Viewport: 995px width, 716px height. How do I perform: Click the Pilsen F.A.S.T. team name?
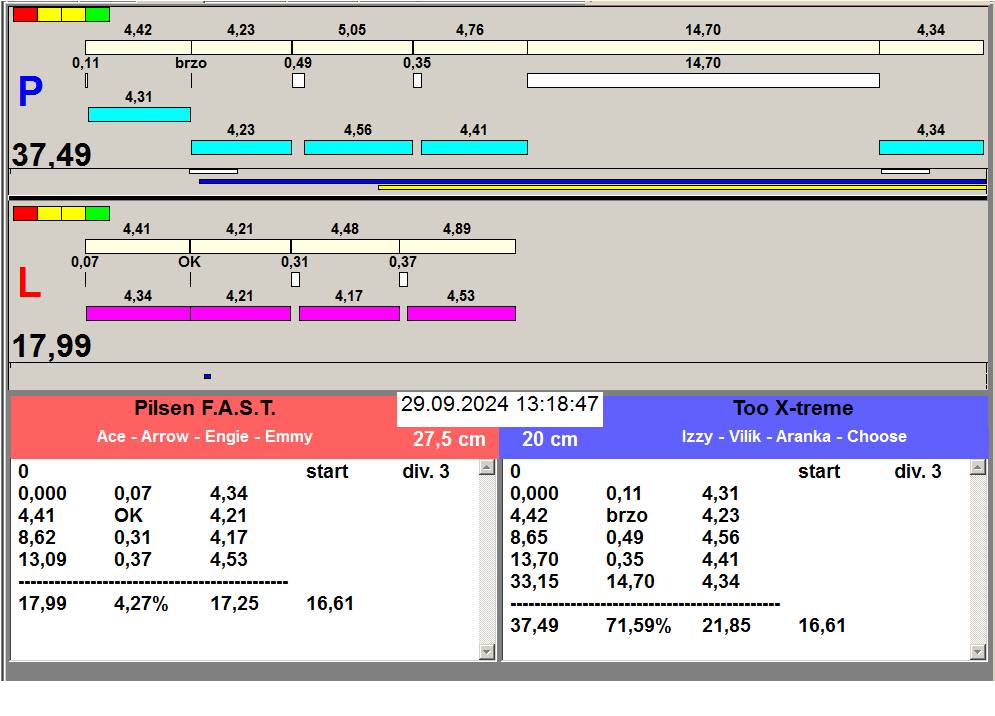[x=205, y=408]
